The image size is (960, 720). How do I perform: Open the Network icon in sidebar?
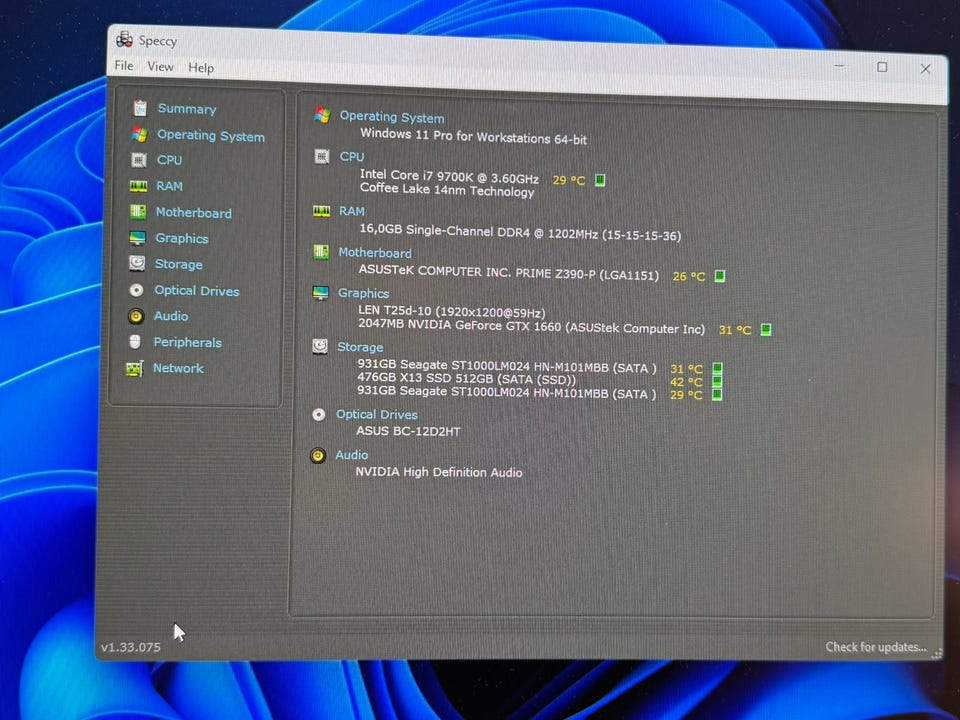click(134, 369)
